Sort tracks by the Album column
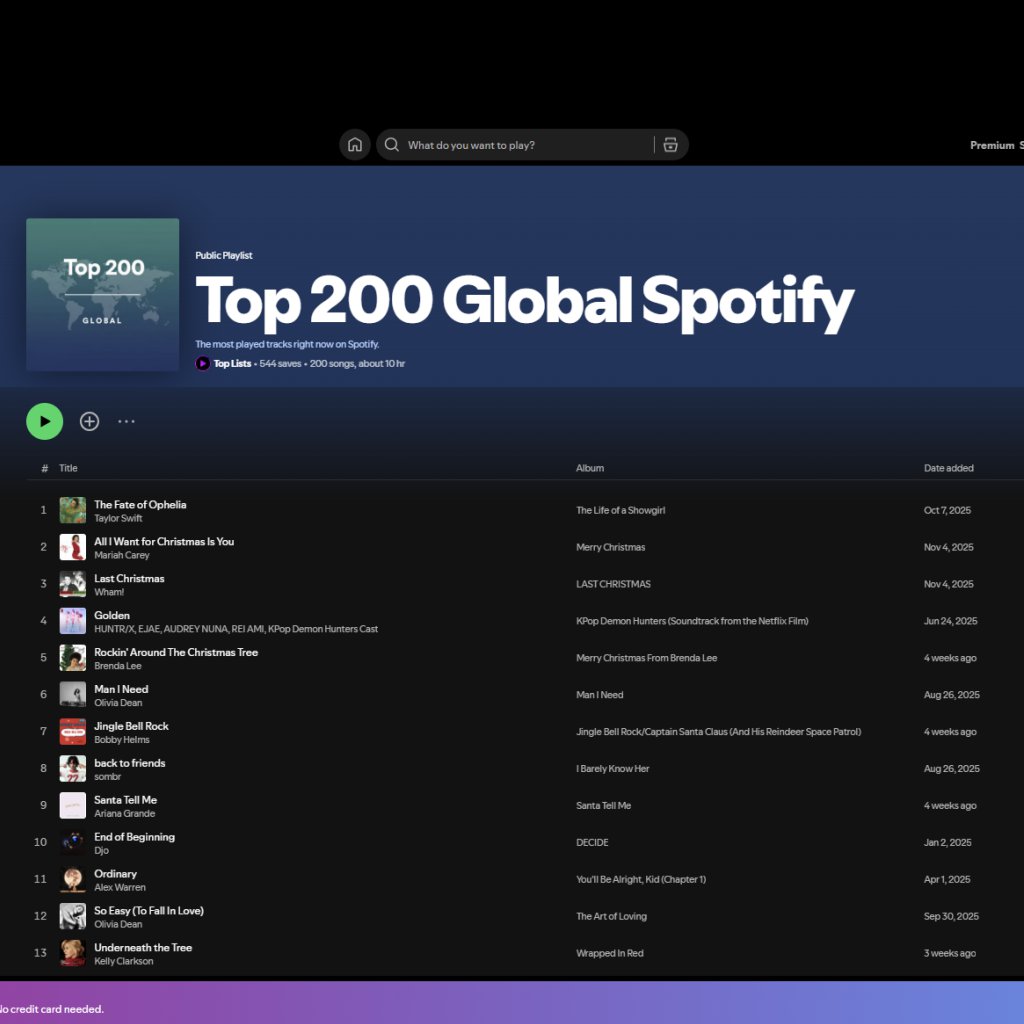Image resolution: width=1024 pixels, height=1024 pixels. pyautogui.click(x=590, y=467)
